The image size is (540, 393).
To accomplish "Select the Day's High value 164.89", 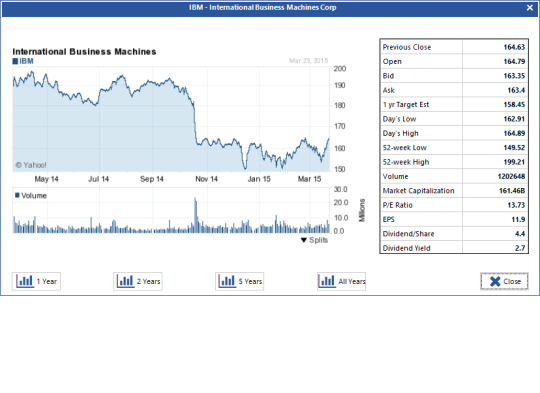I will [x=514, y=133].
